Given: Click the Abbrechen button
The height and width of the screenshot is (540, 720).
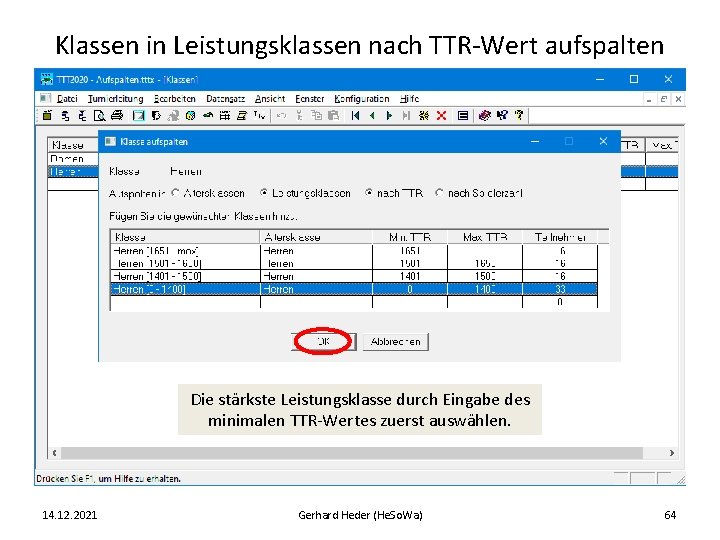Looking at the screenshot, I should pos(396,342).
